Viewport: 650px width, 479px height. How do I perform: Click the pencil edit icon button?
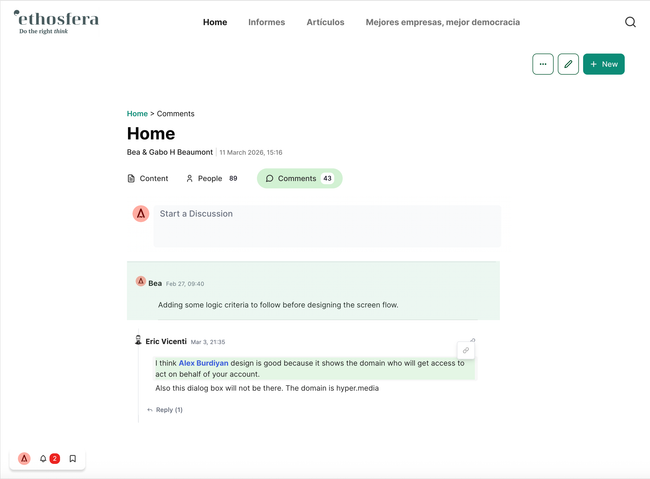pos(568,64)
